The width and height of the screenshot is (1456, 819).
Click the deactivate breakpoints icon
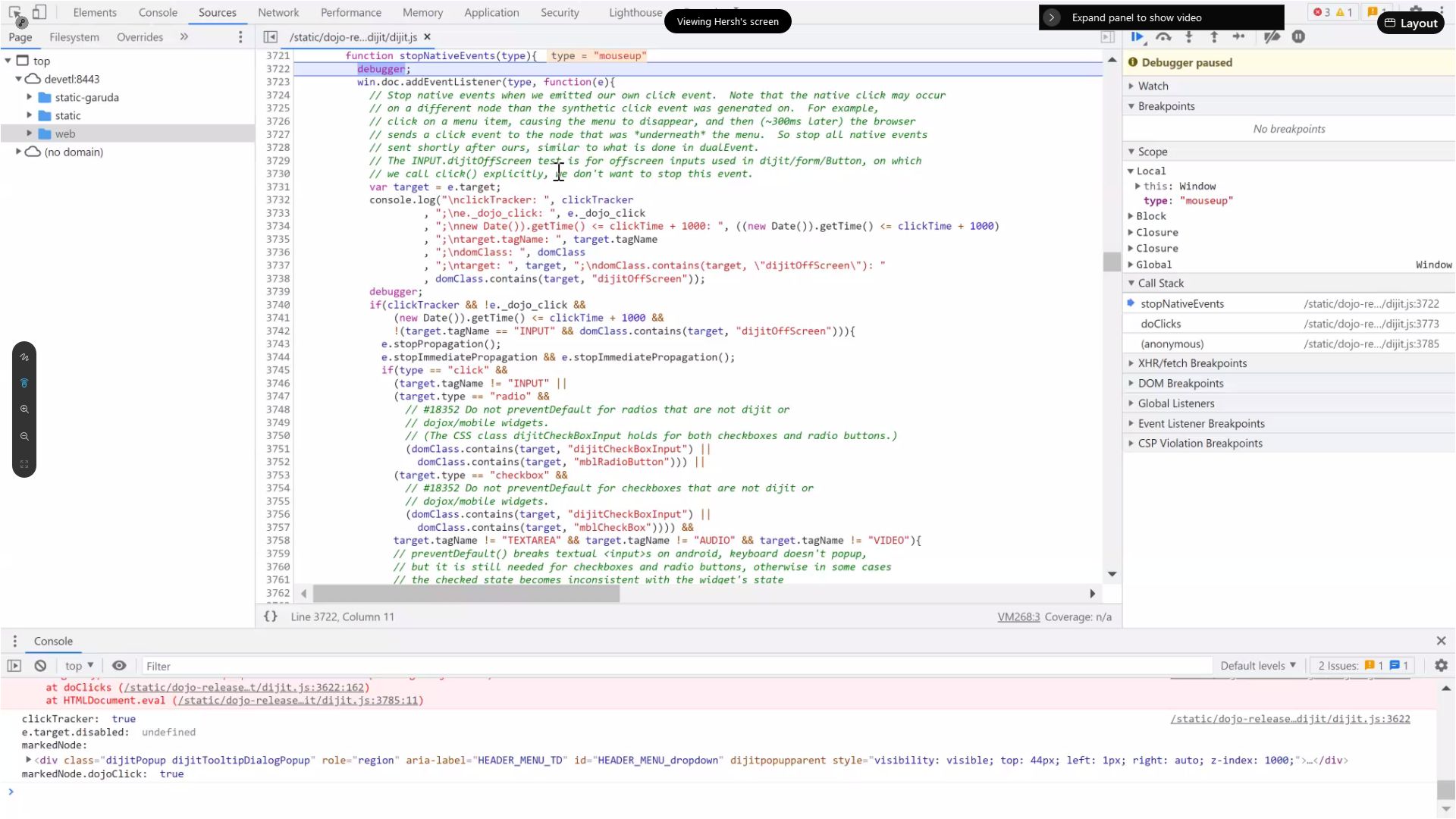click(x=1272, y=36)
